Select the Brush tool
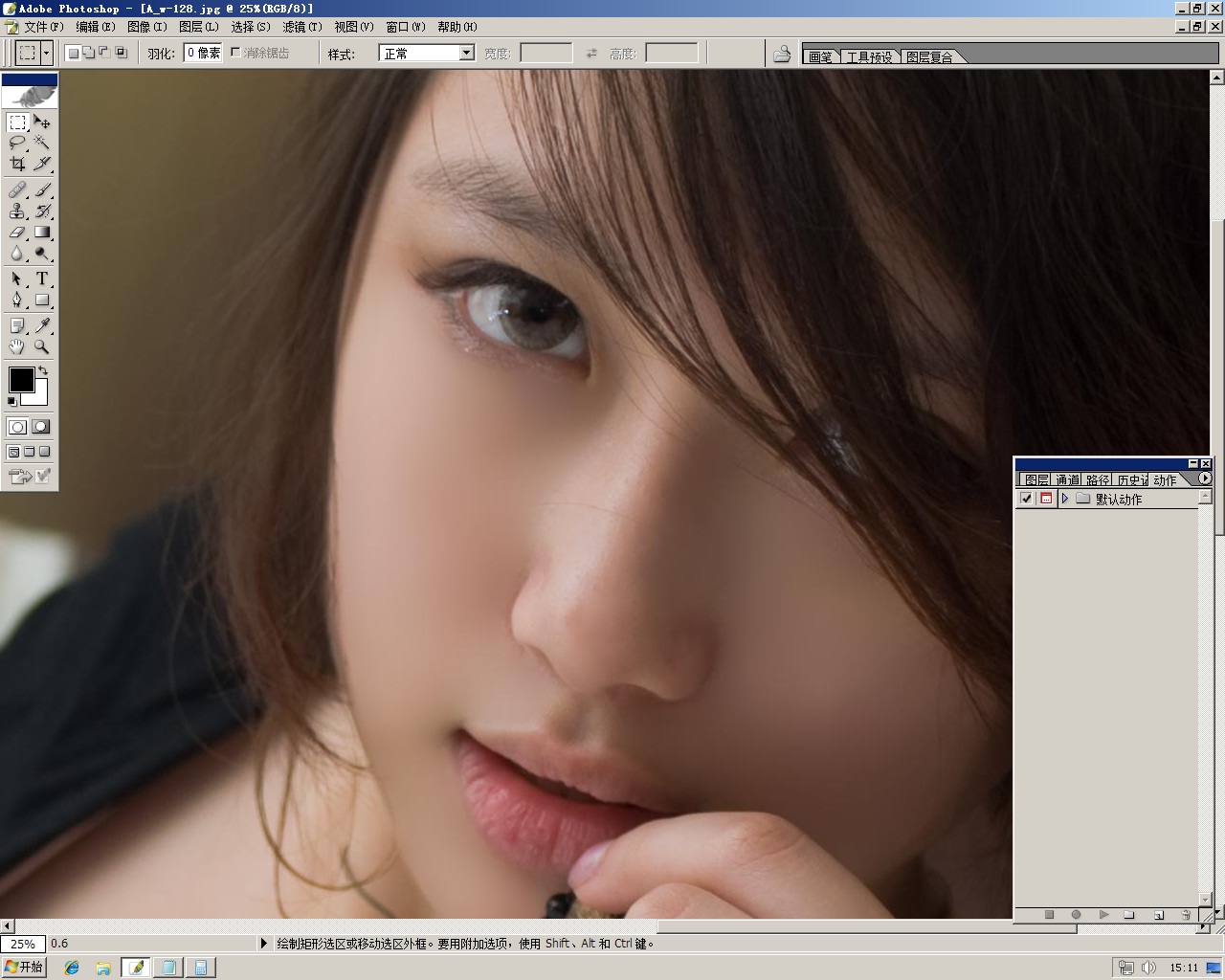This screenshot has height=980, width=1225. click(42, 190)
